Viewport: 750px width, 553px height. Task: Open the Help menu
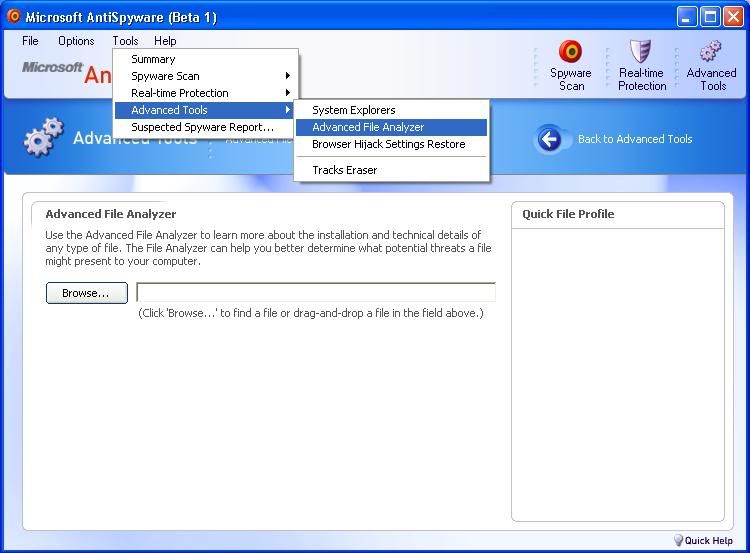[x=165, y=41]
